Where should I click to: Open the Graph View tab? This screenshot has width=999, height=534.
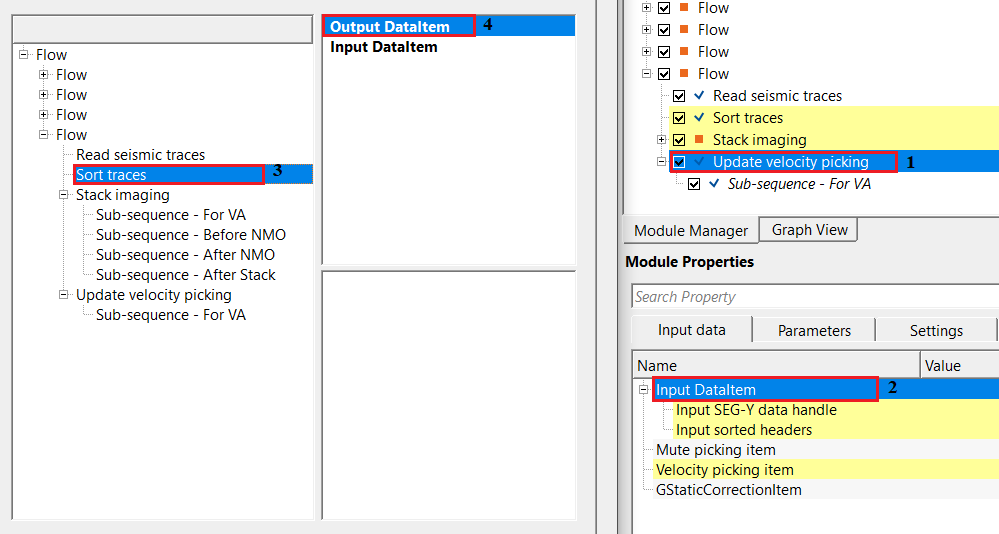[x=809, y=229]
